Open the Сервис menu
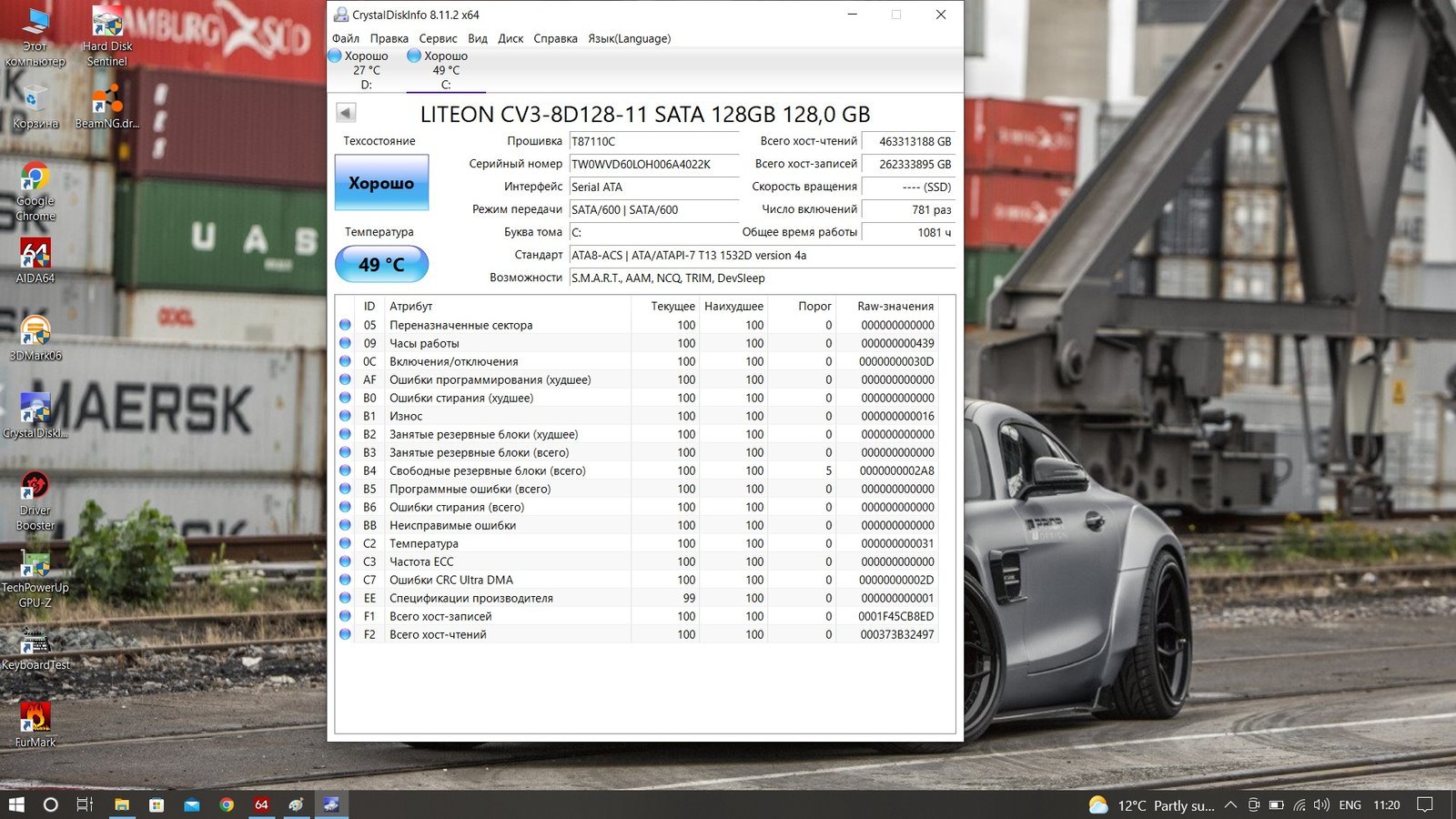Image resolution: width=1456 pixels, height=819 pixels. point(438,38)
